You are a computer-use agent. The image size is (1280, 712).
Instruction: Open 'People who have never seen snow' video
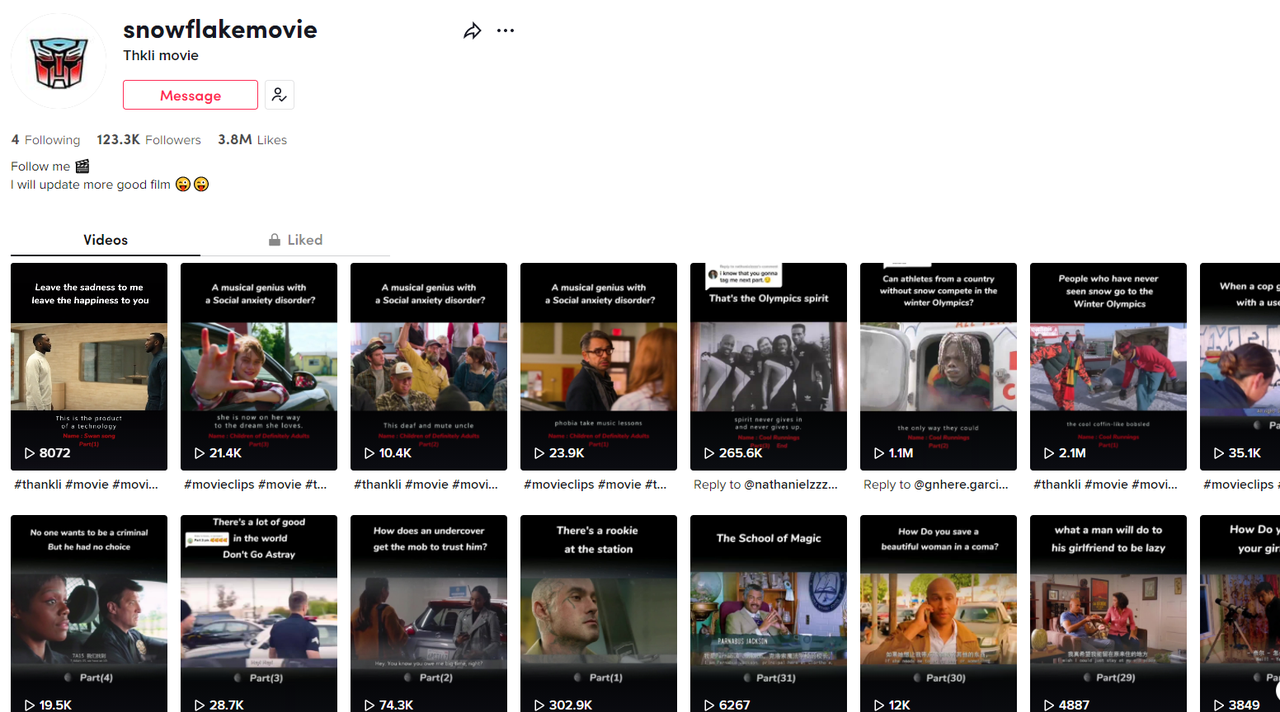[1109, 366]
